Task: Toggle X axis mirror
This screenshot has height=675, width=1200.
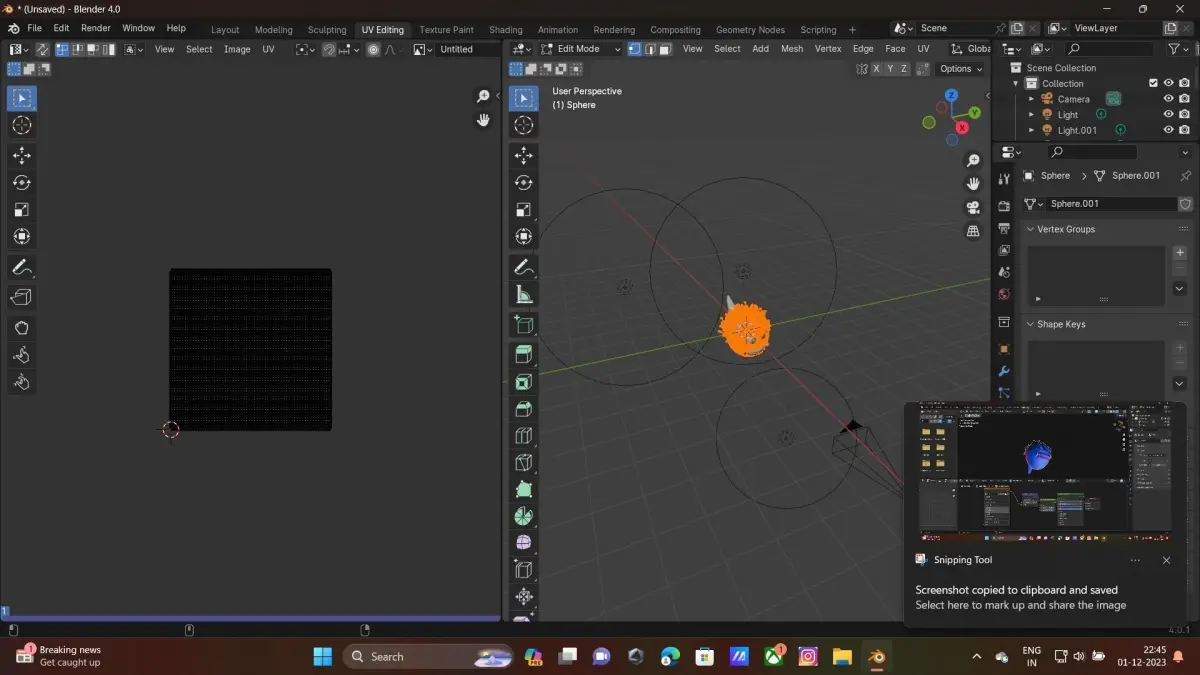Action: (x=877, y=69)
